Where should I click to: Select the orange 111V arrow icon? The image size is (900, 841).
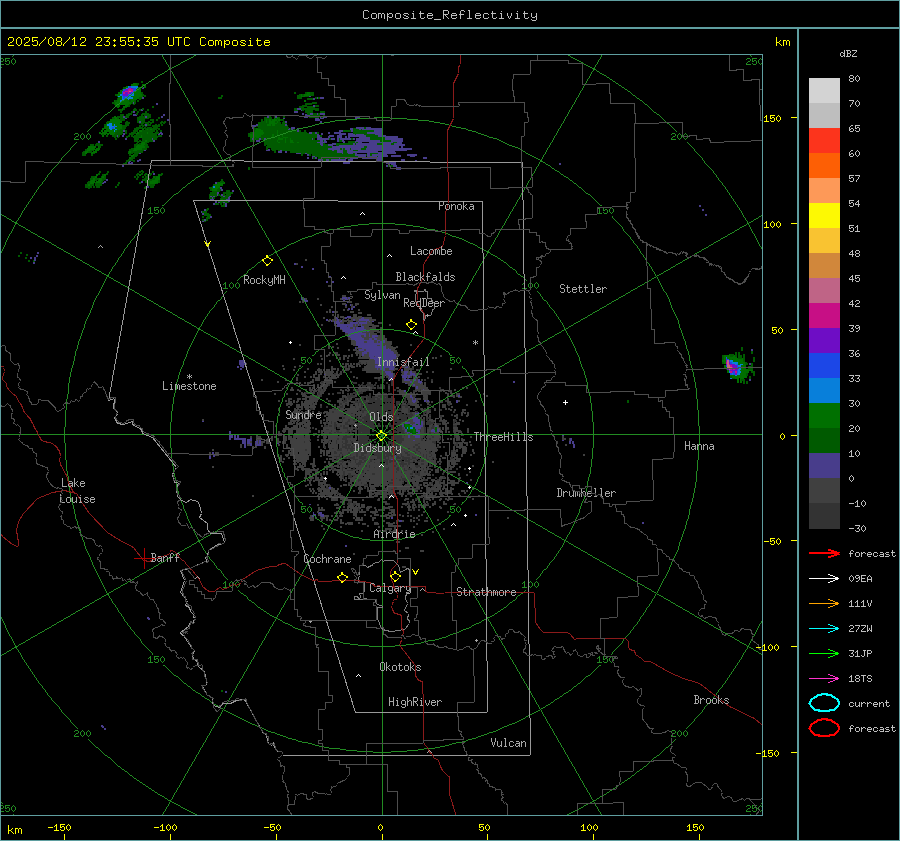pos(824,603)
